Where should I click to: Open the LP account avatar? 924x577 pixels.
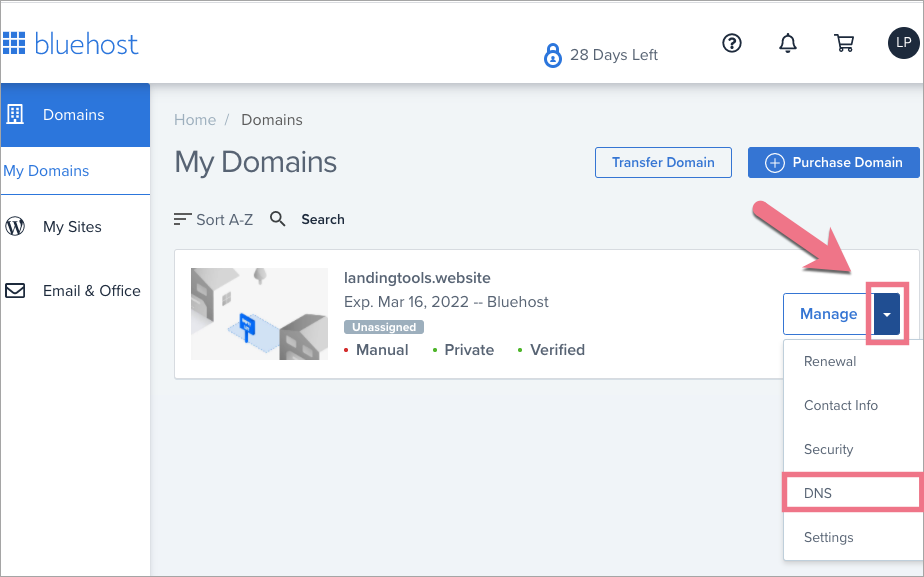tap(902, 43)
